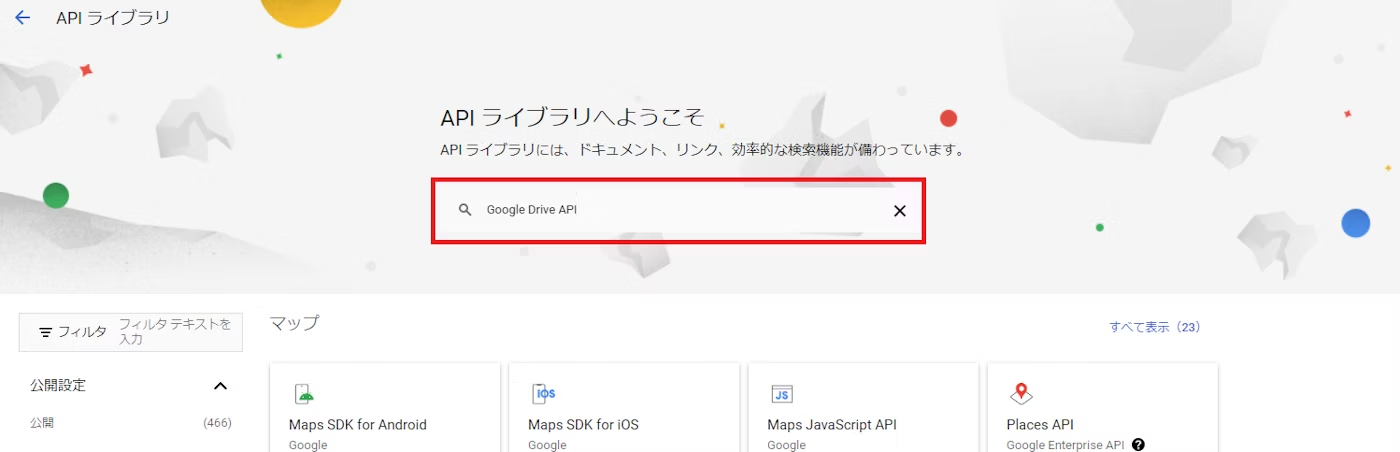This screenshot has width=1400, height=452.
Task: Click the Maps JavaScript API icon
Action: [782, 394]
